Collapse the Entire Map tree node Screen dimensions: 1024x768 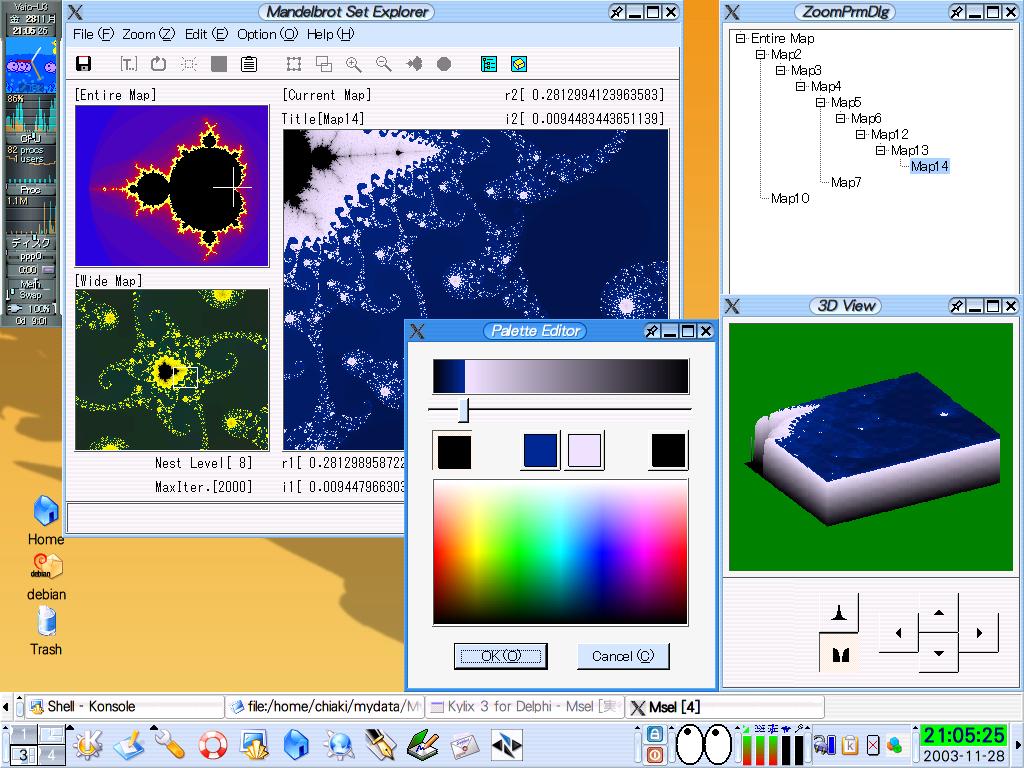[741, 39]
